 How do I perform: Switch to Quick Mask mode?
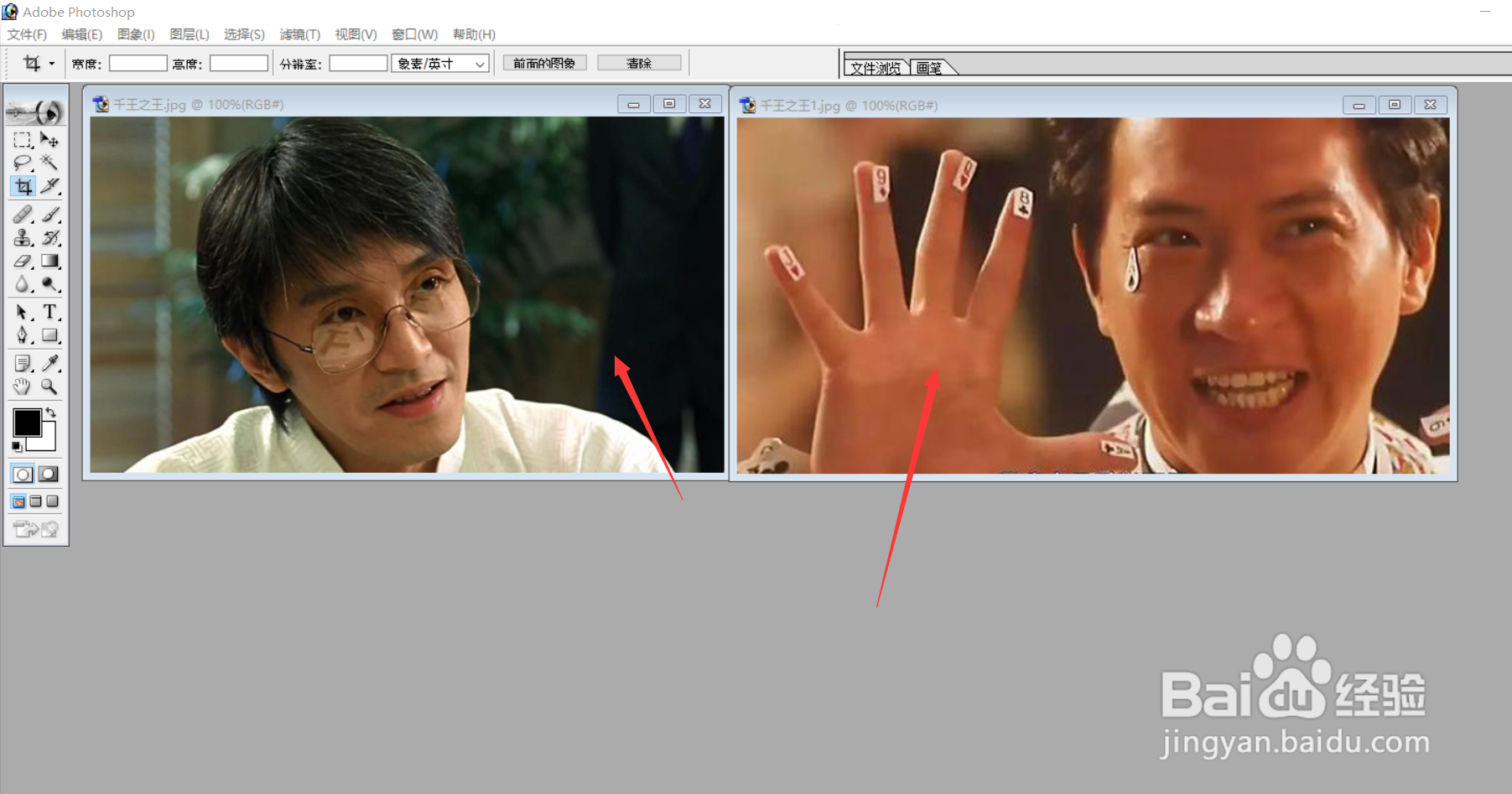click(49, 475)
